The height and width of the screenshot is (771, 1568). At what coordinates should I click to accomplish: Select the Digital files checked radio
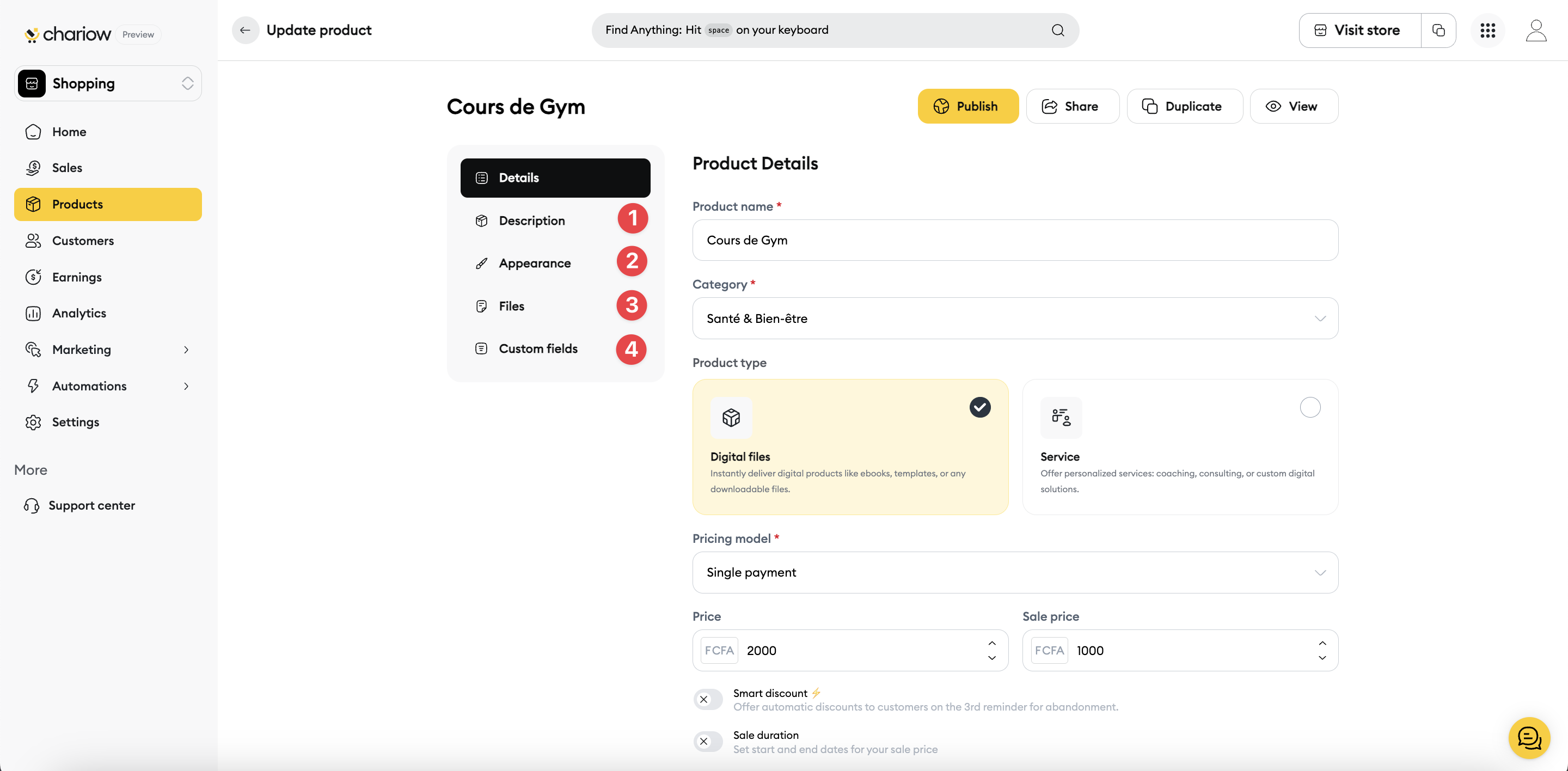coord(980,407)
